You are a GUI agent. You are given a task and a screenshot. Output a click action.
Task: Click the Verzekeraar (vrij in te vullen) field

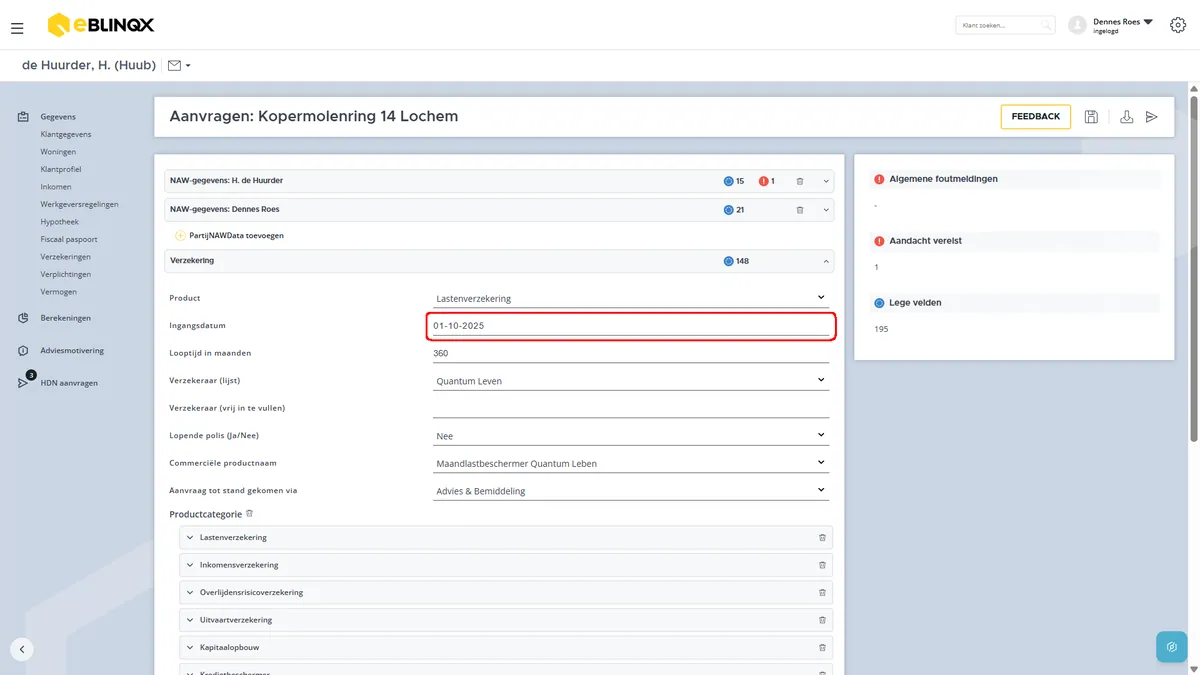pos(631,408)
